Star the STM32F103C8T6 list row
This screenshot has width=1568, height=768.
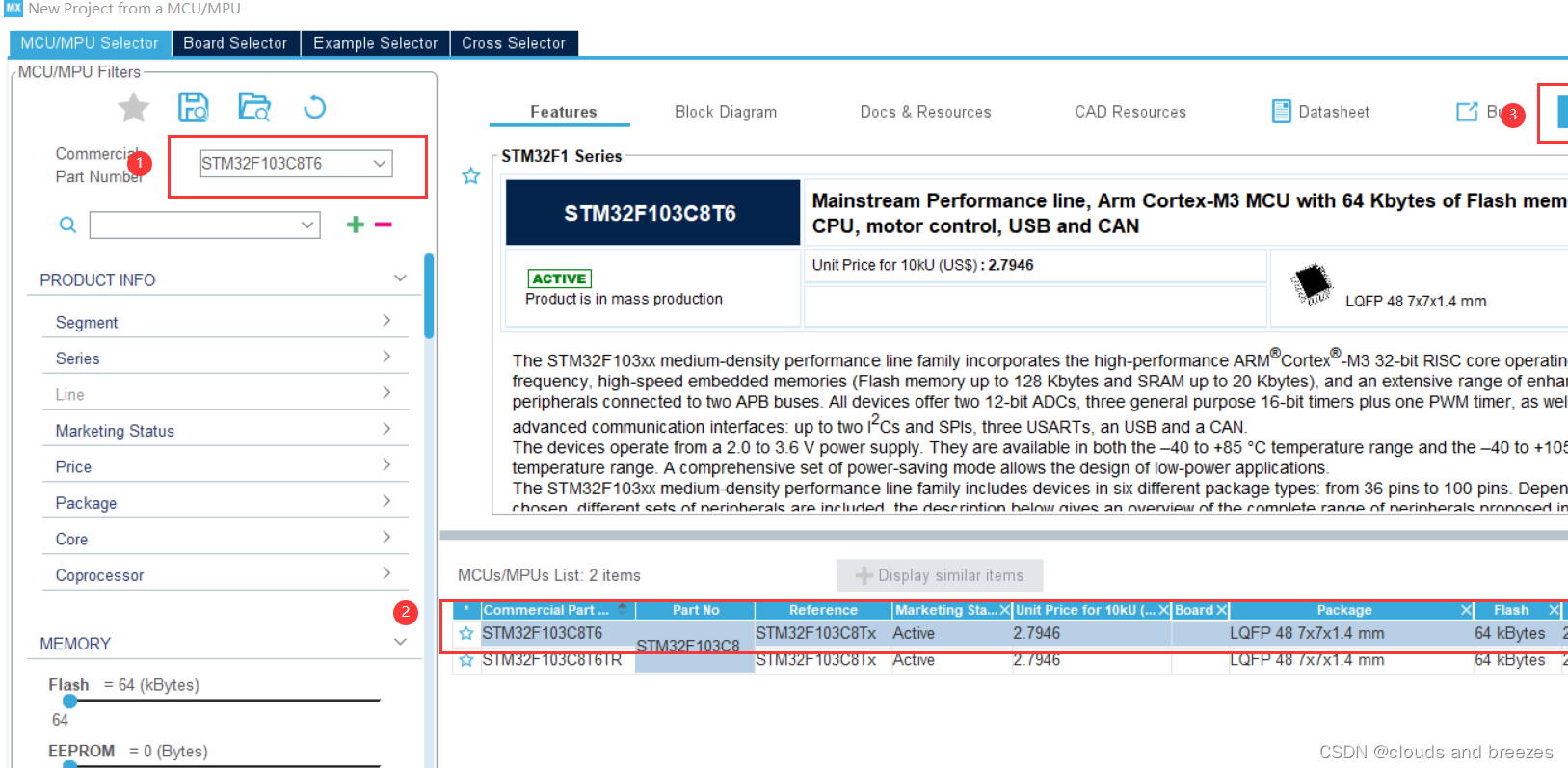[x=466, y=633]
